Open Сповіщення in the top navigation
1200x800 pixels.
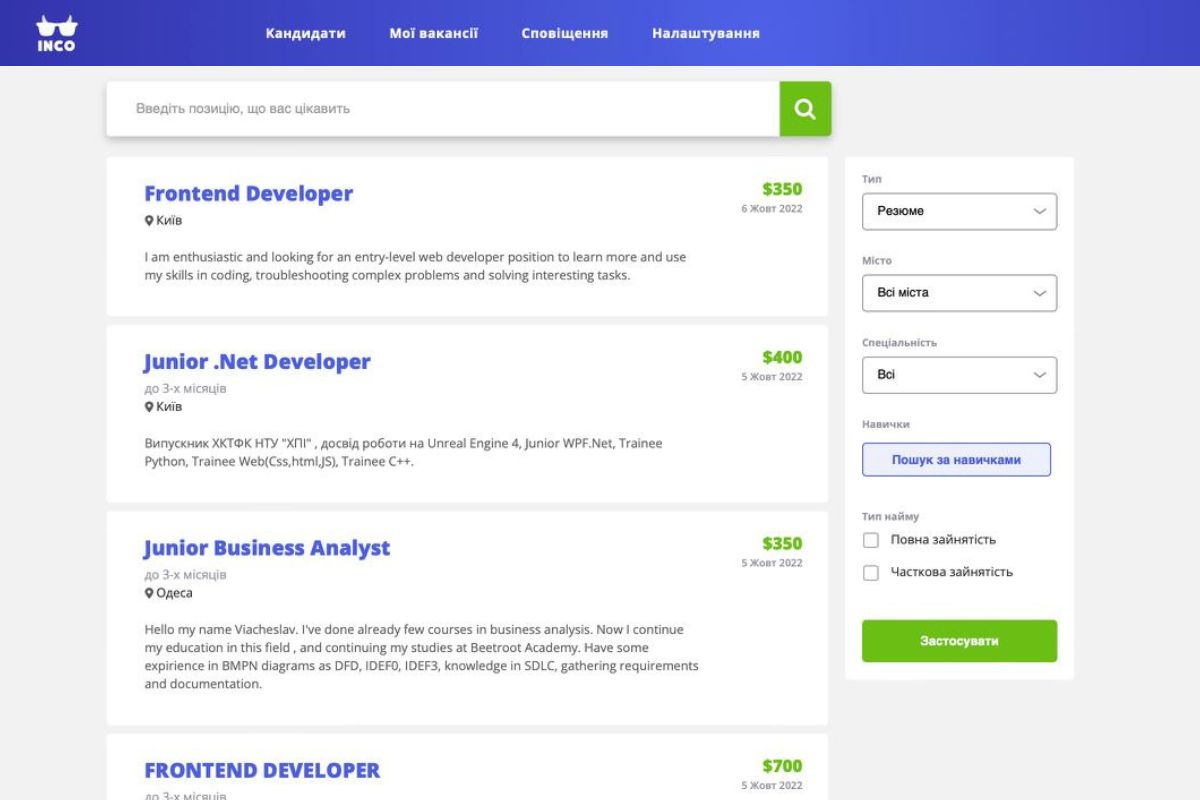click(564, 33)
